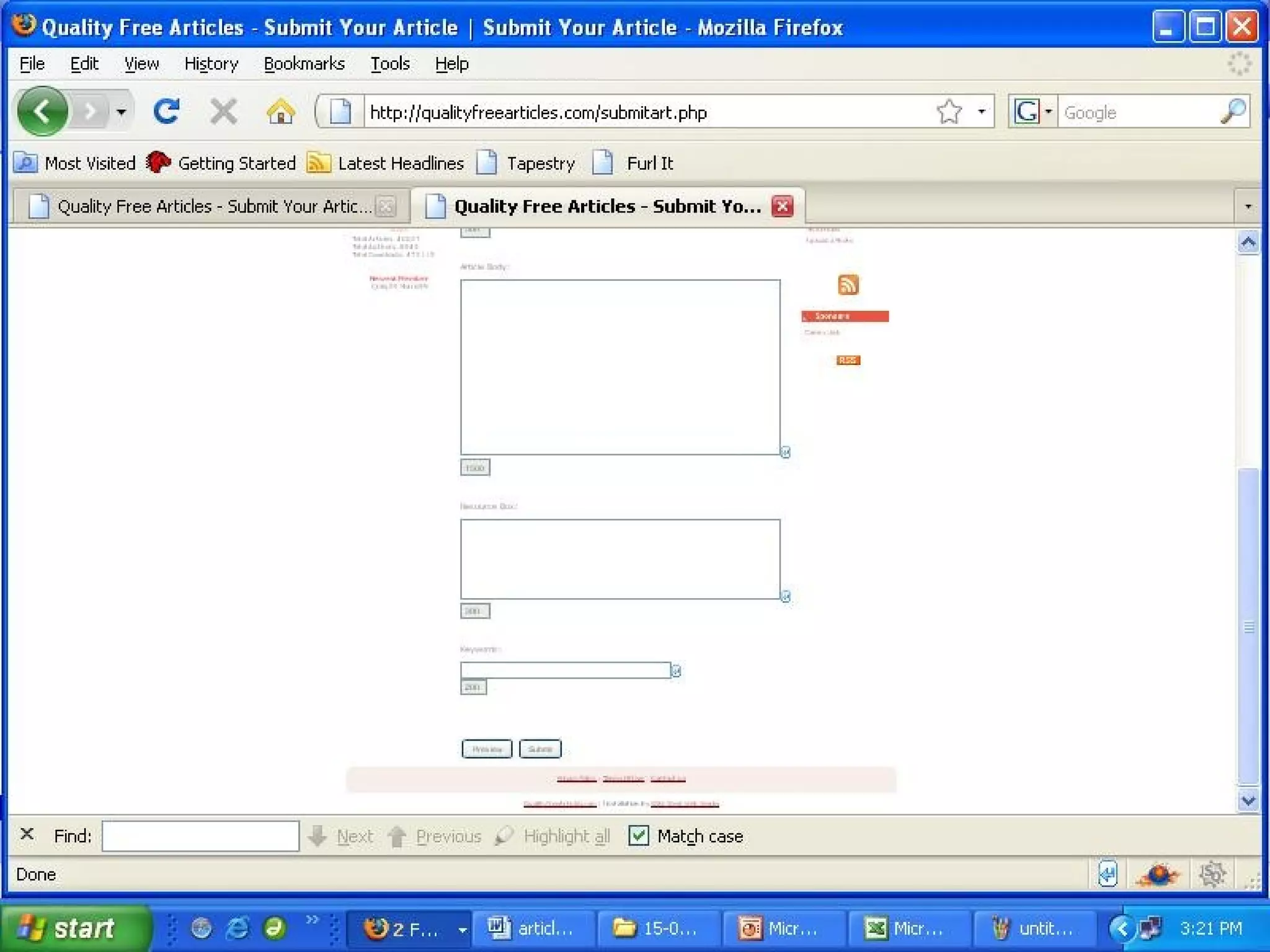Open the Bookmarks menu
The height and width of the screenshot is (952, 1270).
click(x=304, y=64)
